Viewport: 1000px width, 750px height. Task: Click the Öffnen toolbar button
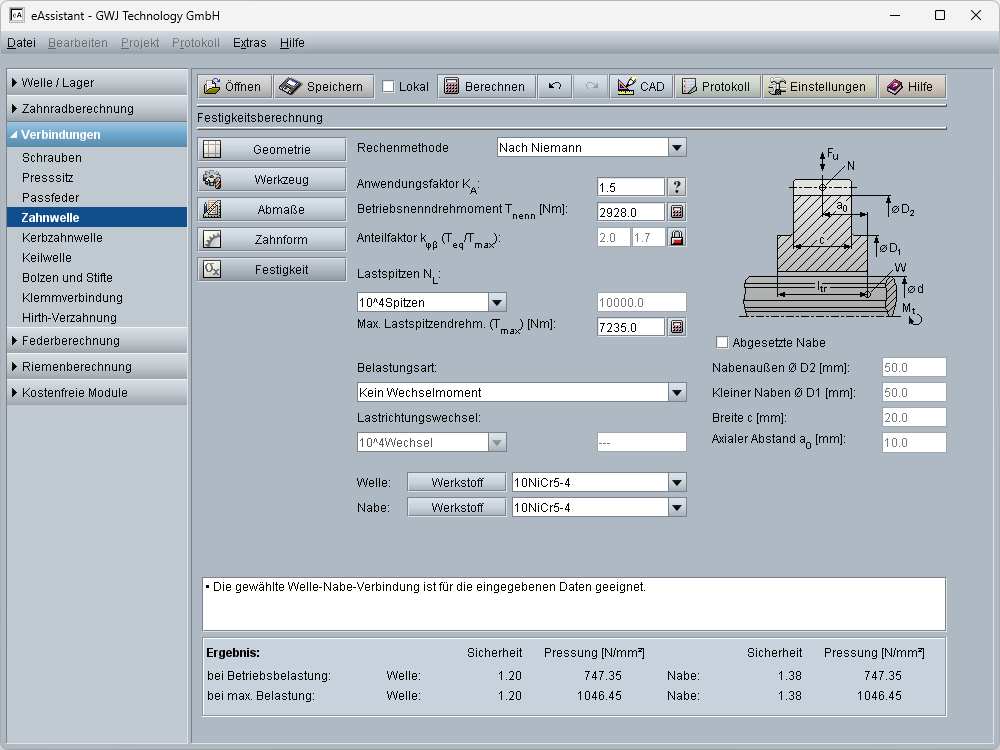(234, 87)
